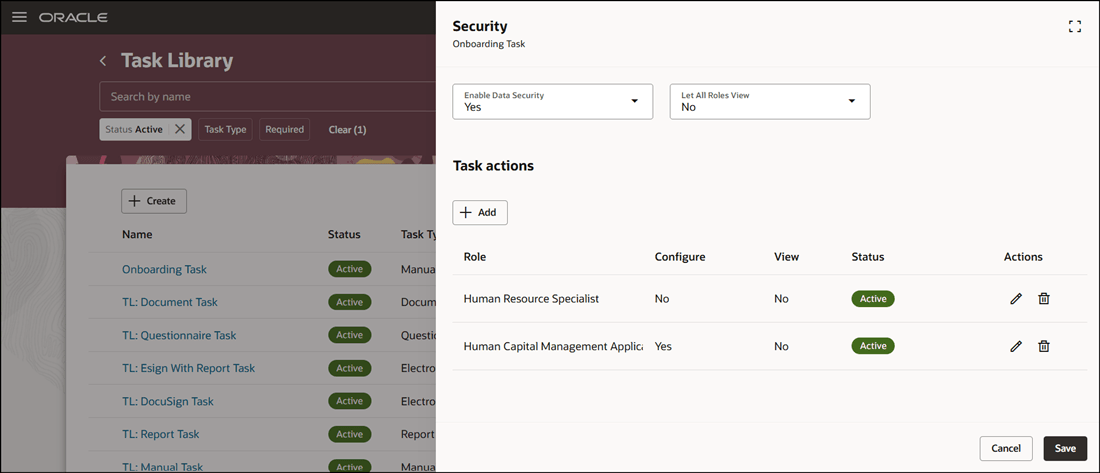Click the Status column header in Security panel

868,257
